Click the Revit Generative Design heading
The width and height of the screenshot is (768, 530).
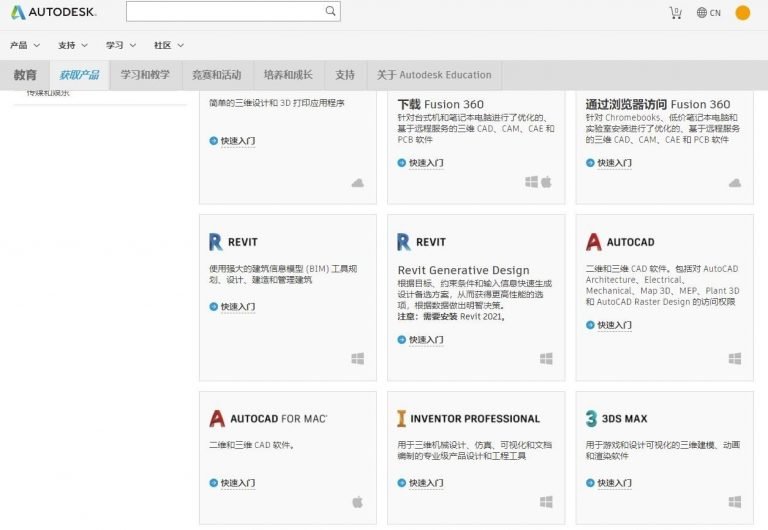click(463, 270)
